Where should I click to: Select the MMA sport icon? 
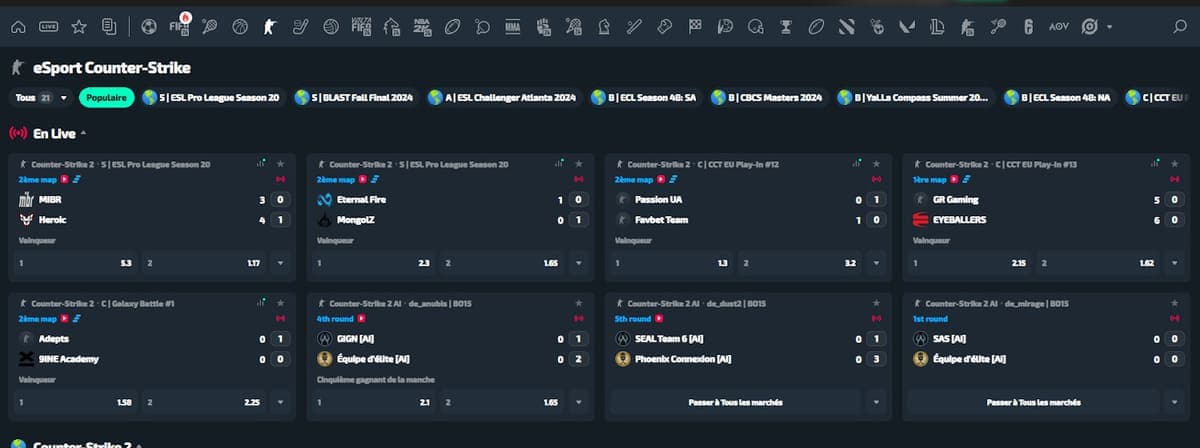click(x=513, y=25)
